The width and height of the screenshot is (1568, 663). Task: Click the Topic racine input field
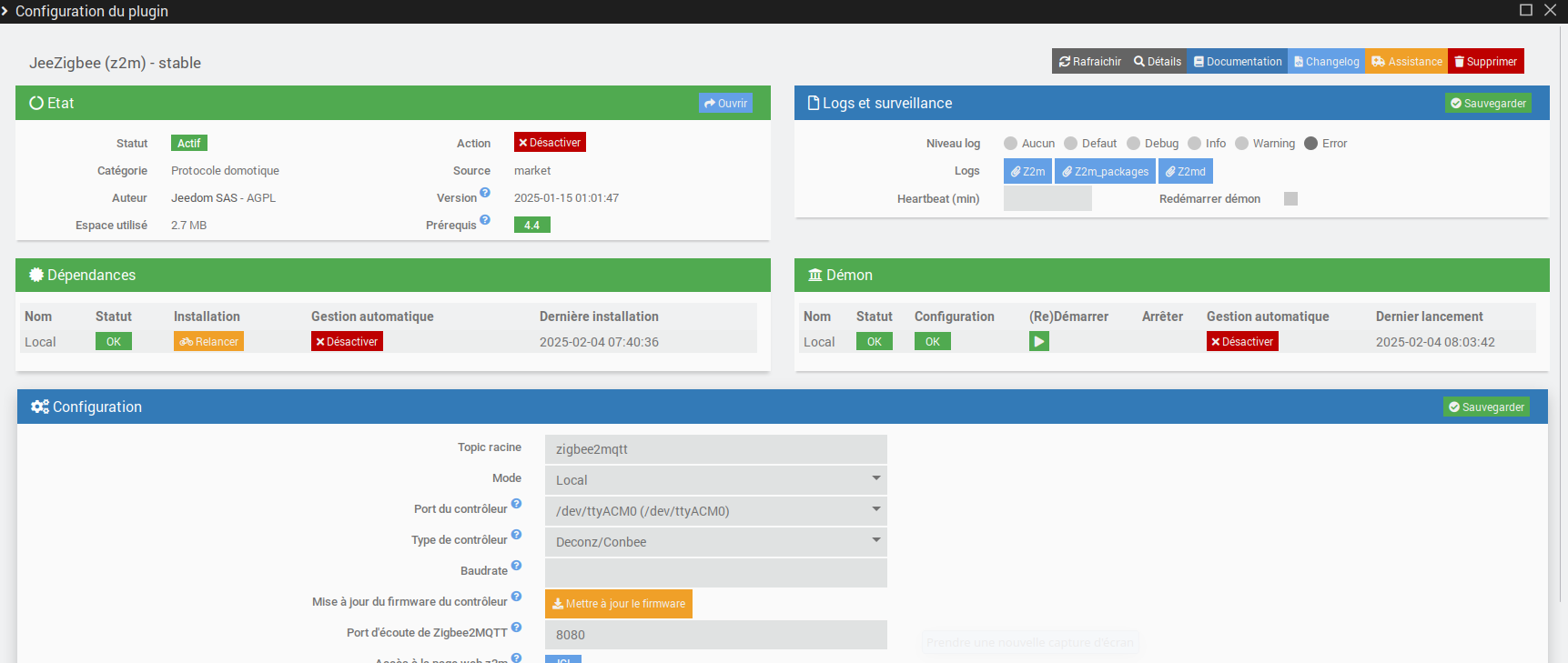715,449
